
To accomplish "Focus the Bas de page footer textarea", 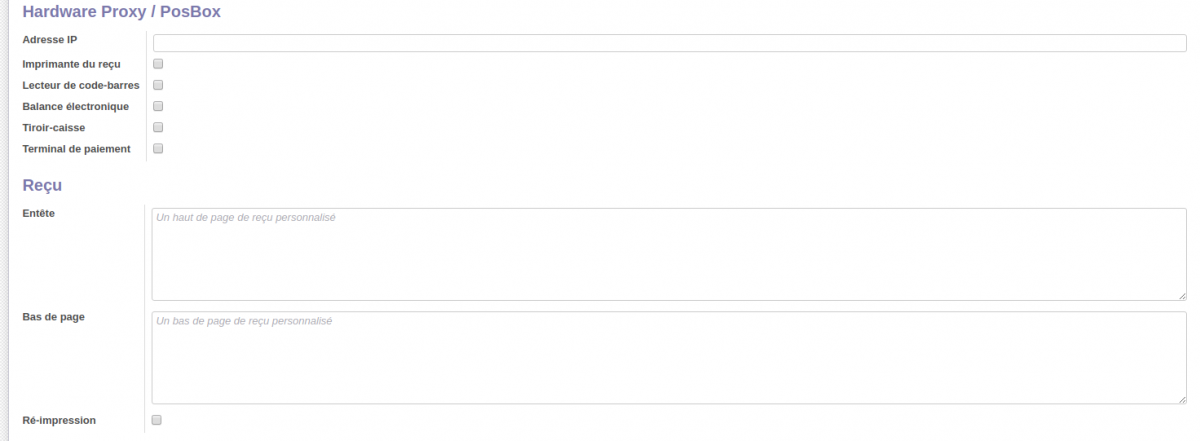I will [x=669, y=357].
